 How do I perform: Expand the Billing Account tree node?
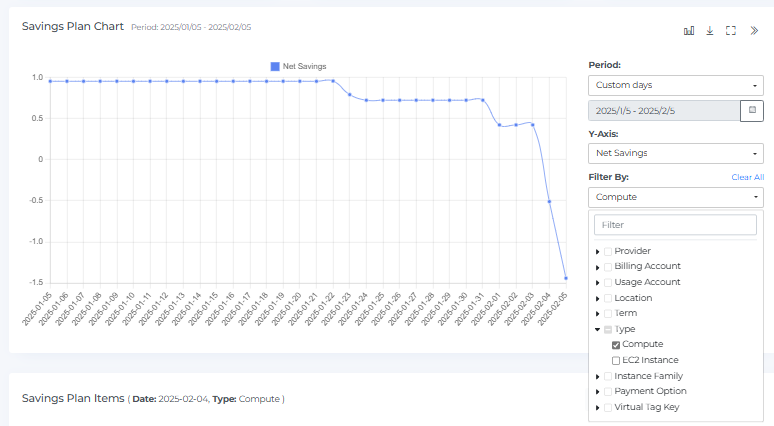[x=598, y=267]
